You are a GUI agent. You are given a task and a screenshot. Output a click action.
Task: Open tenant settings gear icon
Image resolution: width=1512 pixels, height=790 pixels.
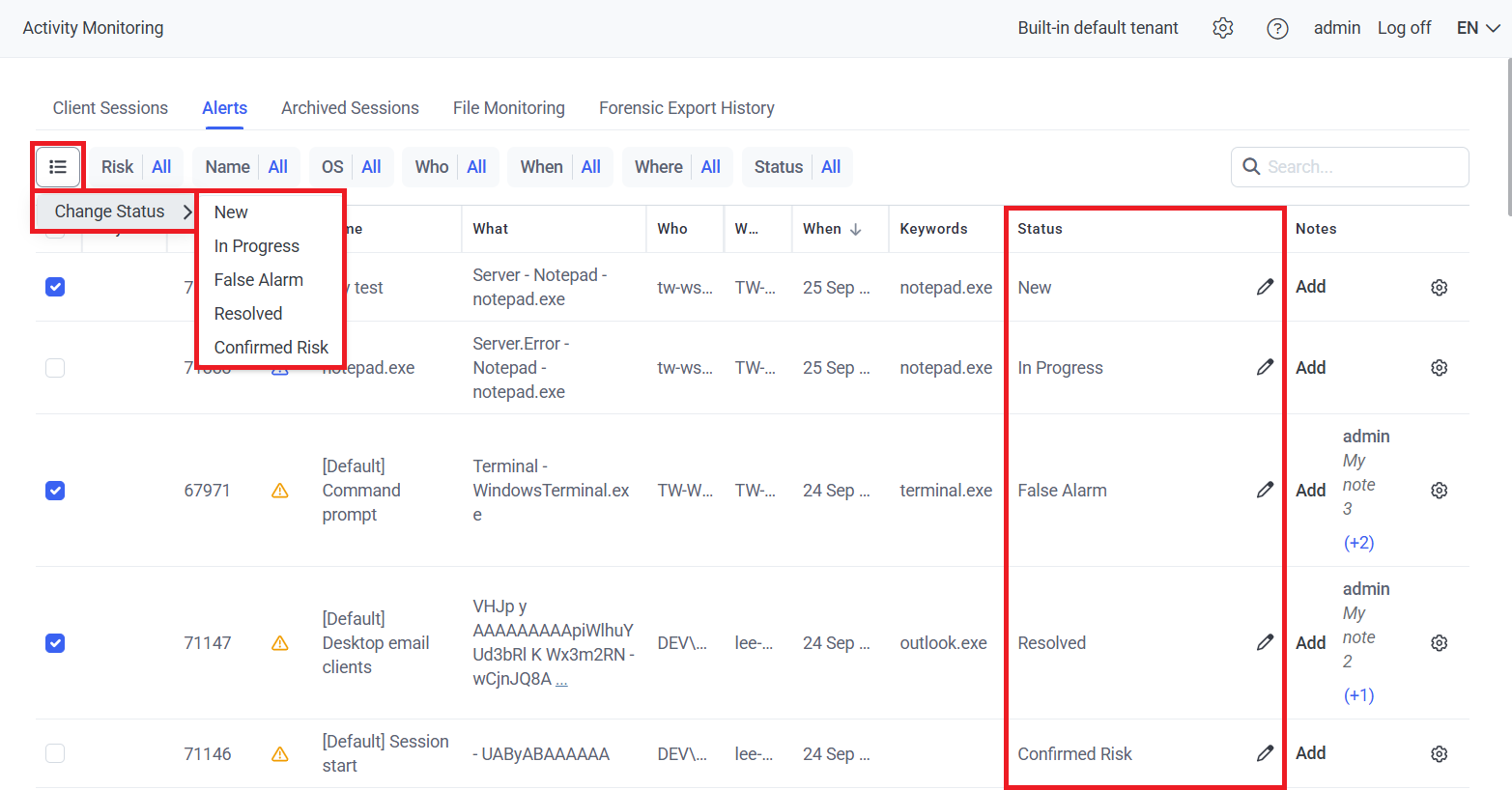pyautogui.click(x=1223, y=28)
